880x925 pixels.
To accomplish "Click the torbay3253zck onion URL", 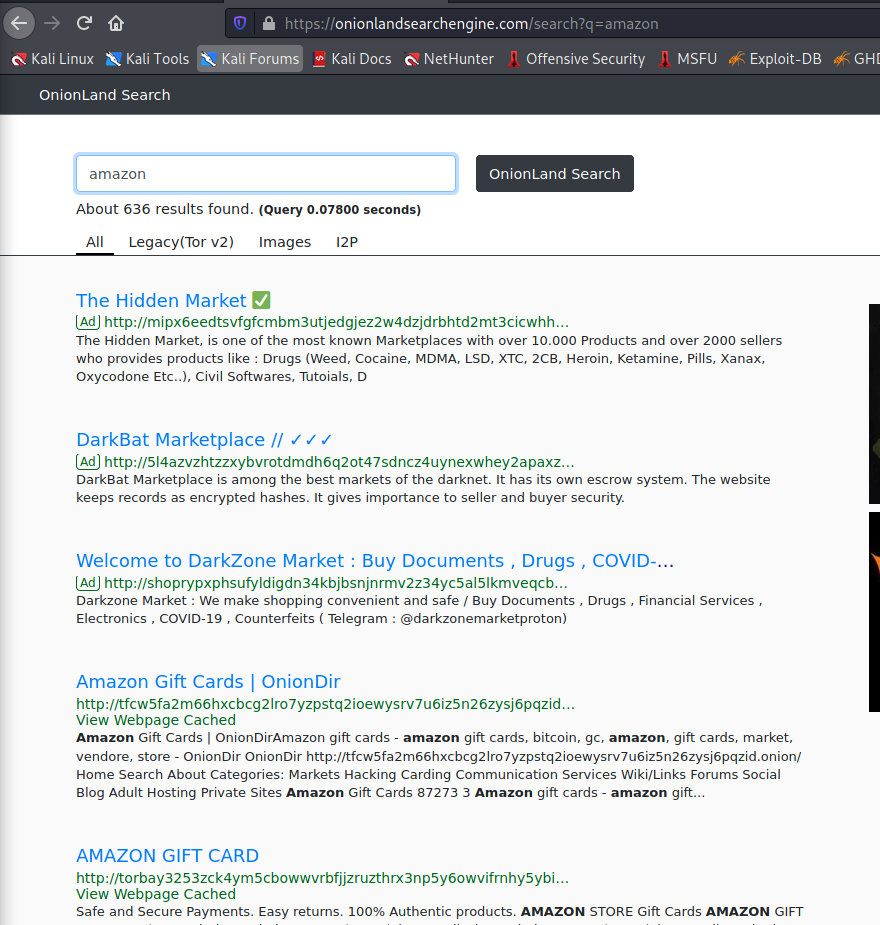I will click(x=323, y=878).
